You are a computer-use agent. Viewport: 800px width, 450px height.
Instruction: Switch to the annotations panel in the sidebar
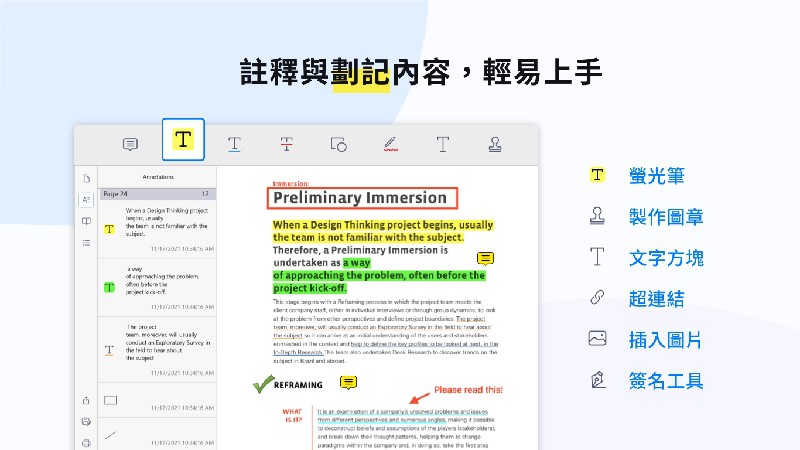tap(87, 200)
